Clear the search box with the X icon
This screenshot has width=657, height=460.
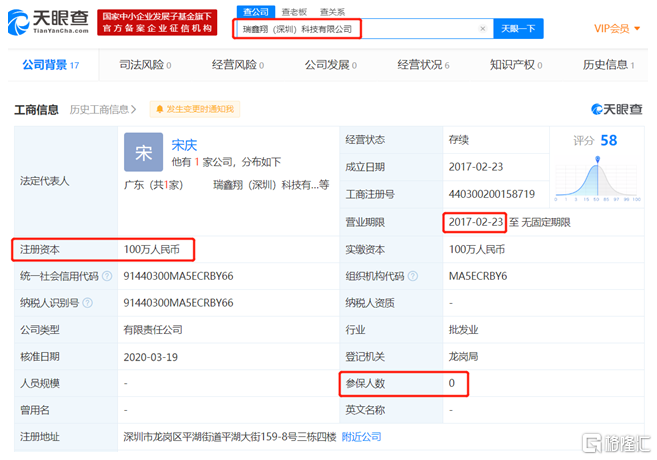click(483, 28)
